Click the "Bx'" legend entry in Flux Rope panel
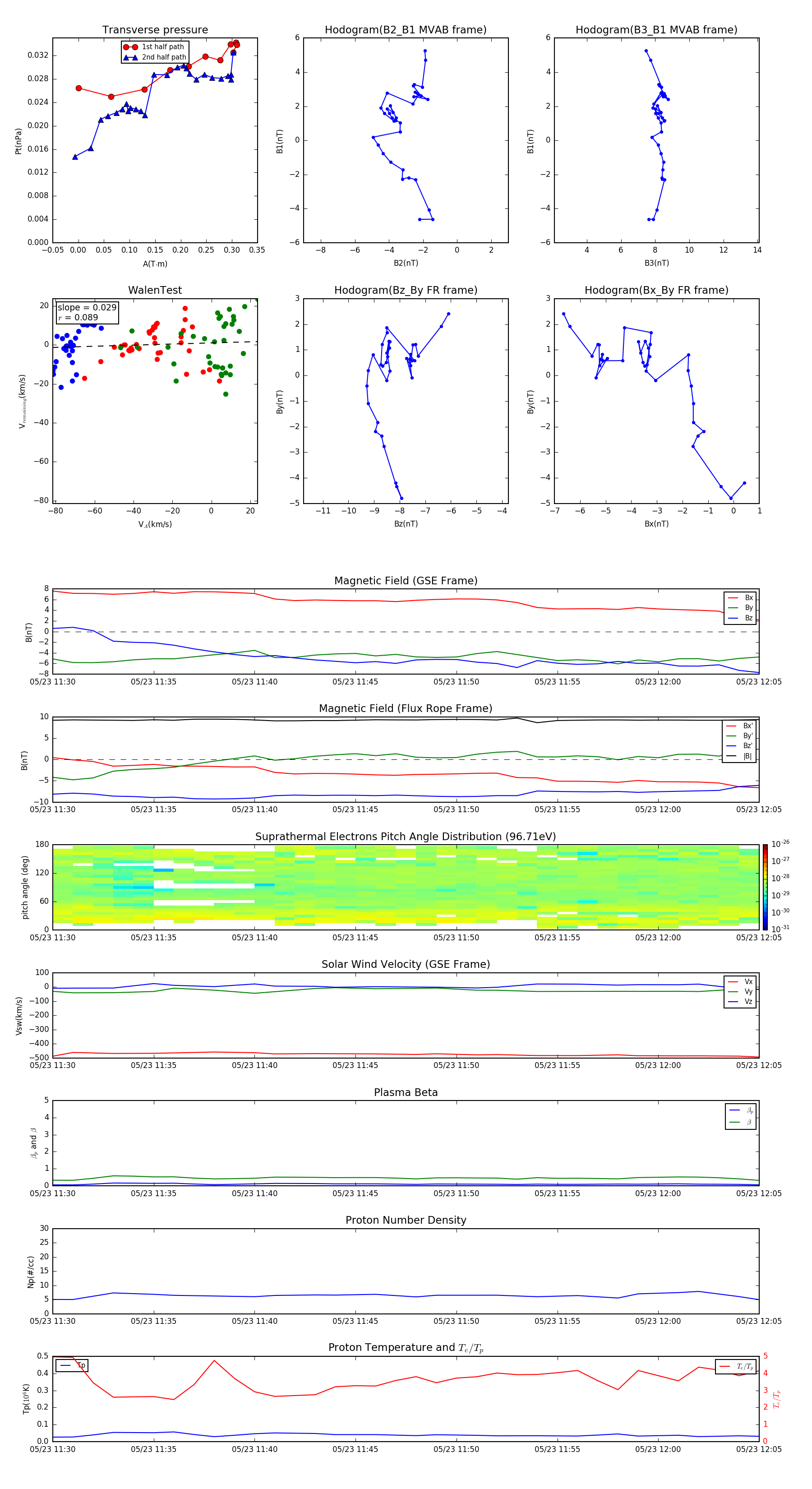 740,726
